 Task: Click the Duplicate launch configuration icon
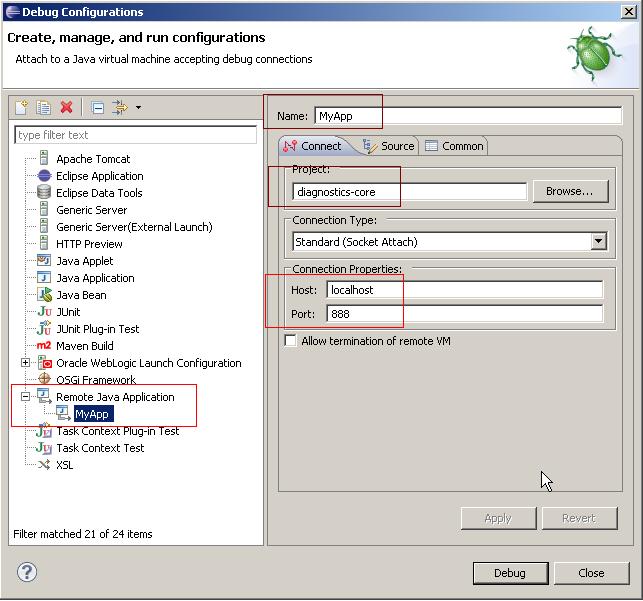pyautogui.click(x=43, y=108)
